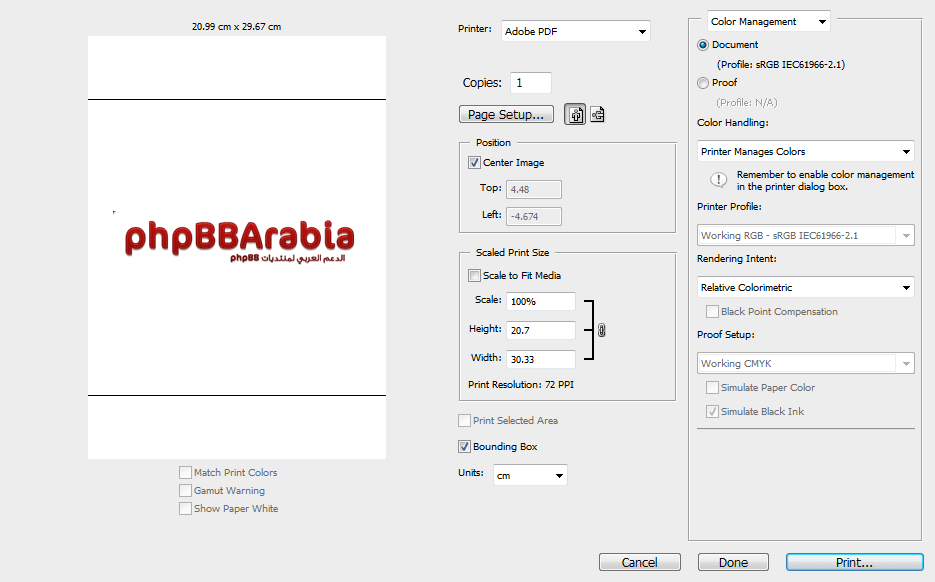Click the Print Resolution: 72 PPI text
This screenshot has height=582, width=935.
pyautogui.click(x=521, y=385)
